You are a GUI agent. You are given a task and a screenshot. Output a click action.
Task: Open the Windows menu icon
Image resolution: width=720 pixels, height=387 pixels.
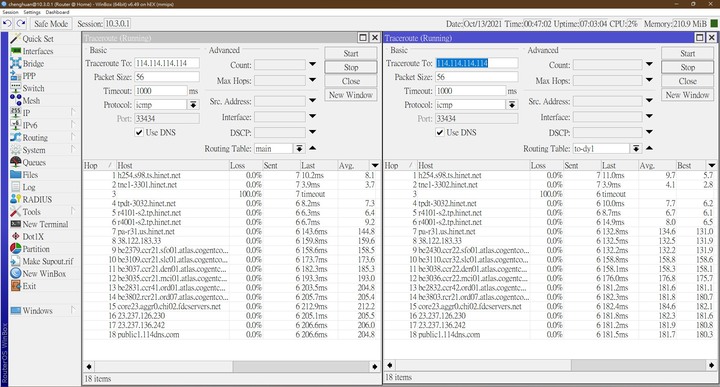[16, 310]
